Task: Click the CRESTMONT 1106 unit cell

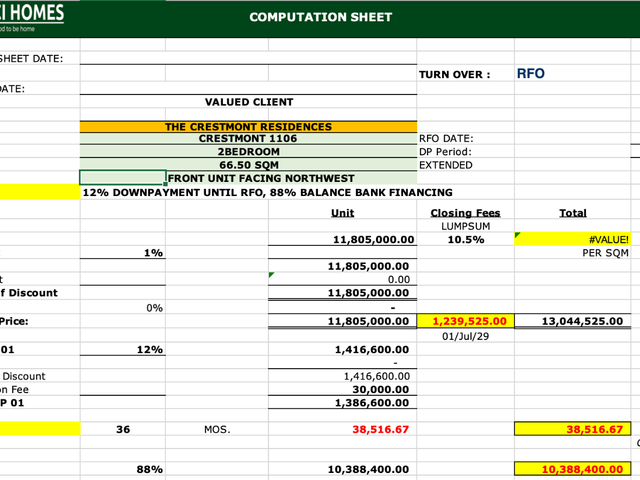Action: click(248, 138)
